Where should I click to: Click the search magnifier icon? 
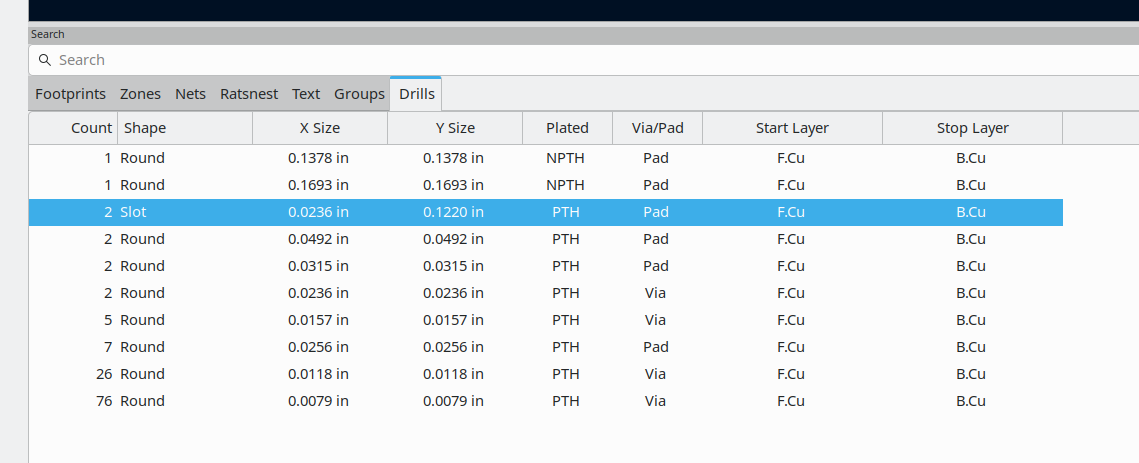45,60
